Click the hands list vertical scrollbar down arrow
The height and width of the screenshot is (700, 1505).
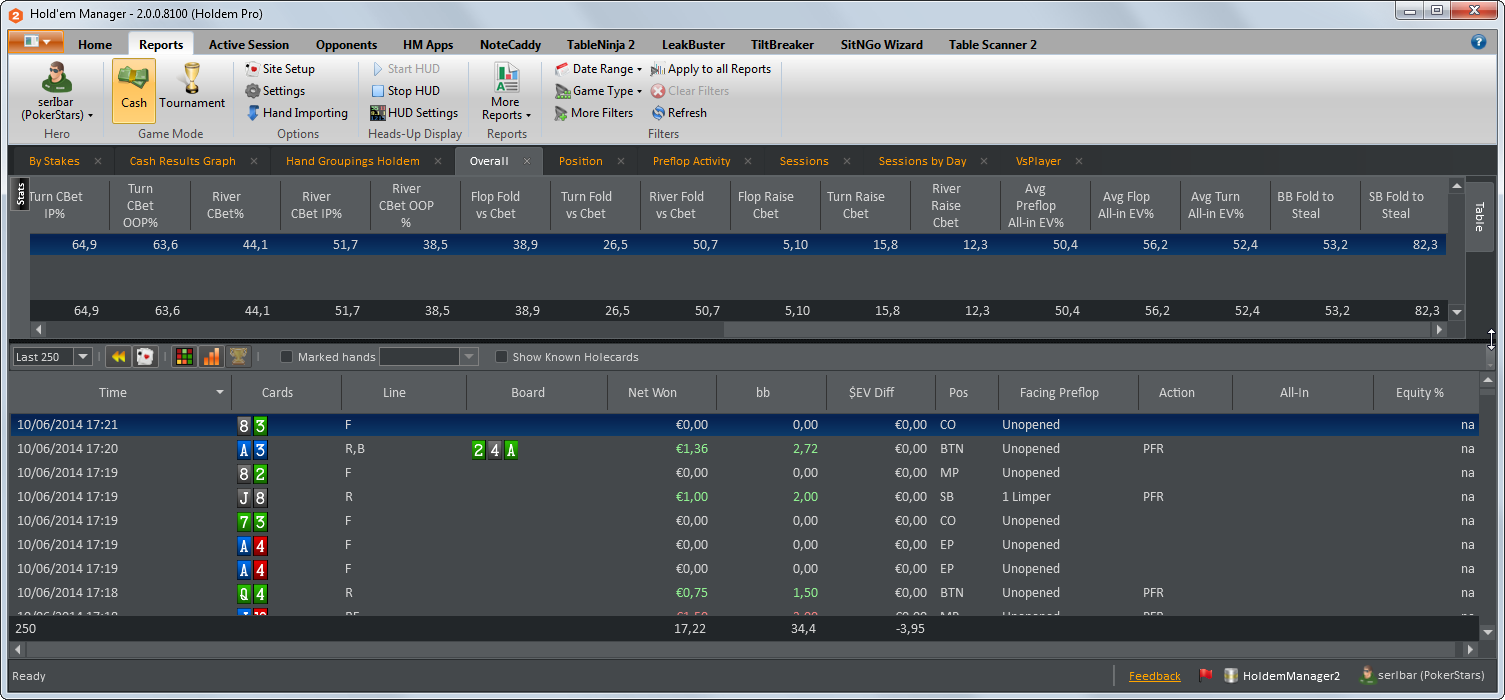(x=1487, y=633)
